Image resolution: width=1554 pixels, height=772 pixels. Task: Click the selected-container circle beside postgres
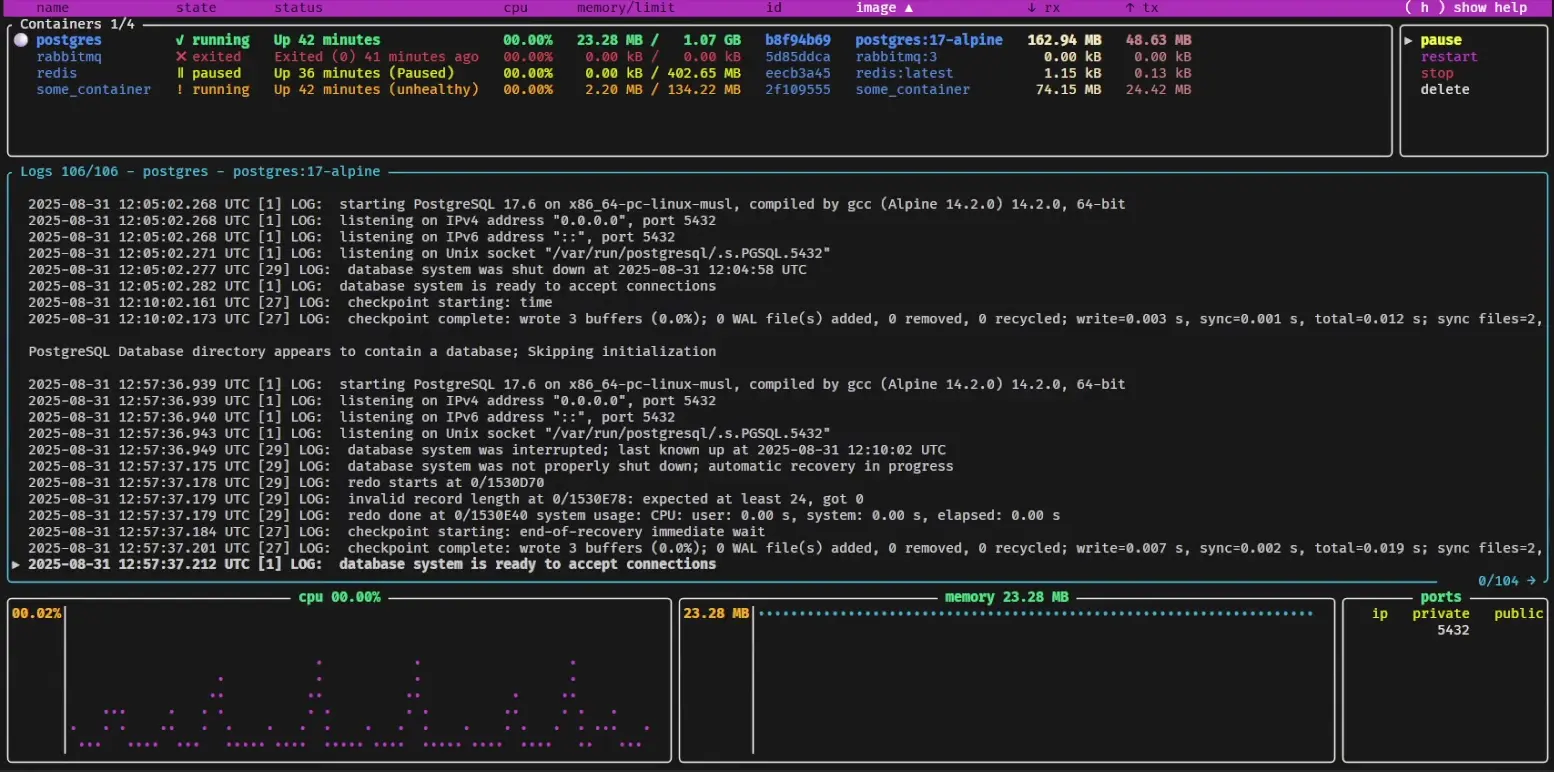pos(20,40)
